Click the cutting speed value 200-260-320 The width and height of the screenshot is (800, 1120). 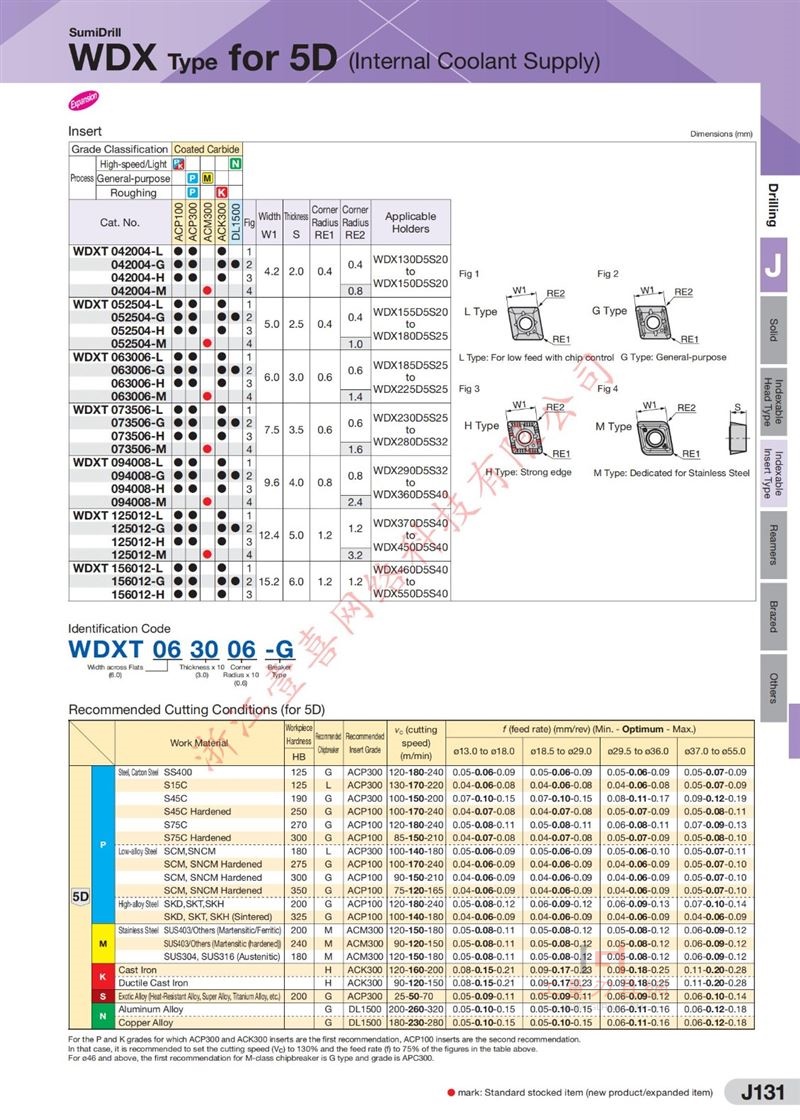tap(416, 1009)
